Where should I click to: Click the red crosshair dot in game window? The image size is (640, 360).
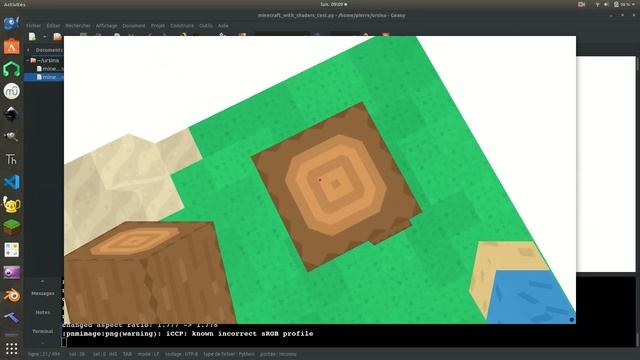pyautogui.click(x=320, y=180)
